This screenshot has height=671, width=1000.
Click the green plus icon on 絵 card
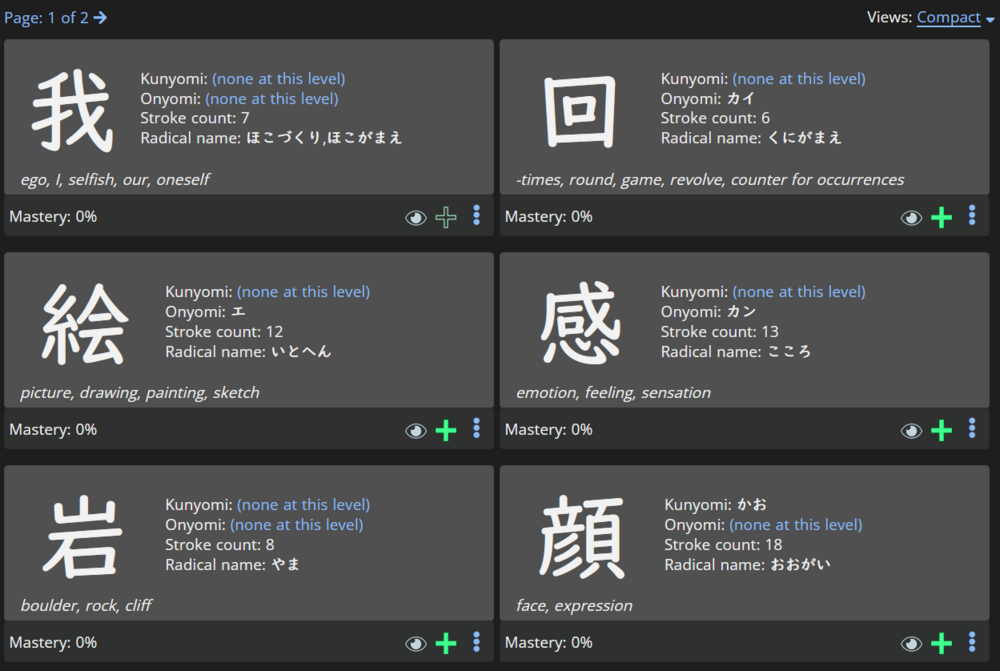point(446,430)
